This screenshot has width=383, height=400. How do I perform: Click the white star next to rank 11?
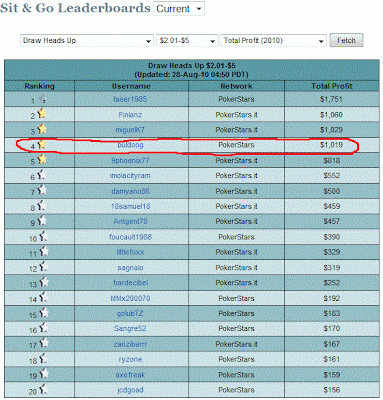[x=44, y=251]
